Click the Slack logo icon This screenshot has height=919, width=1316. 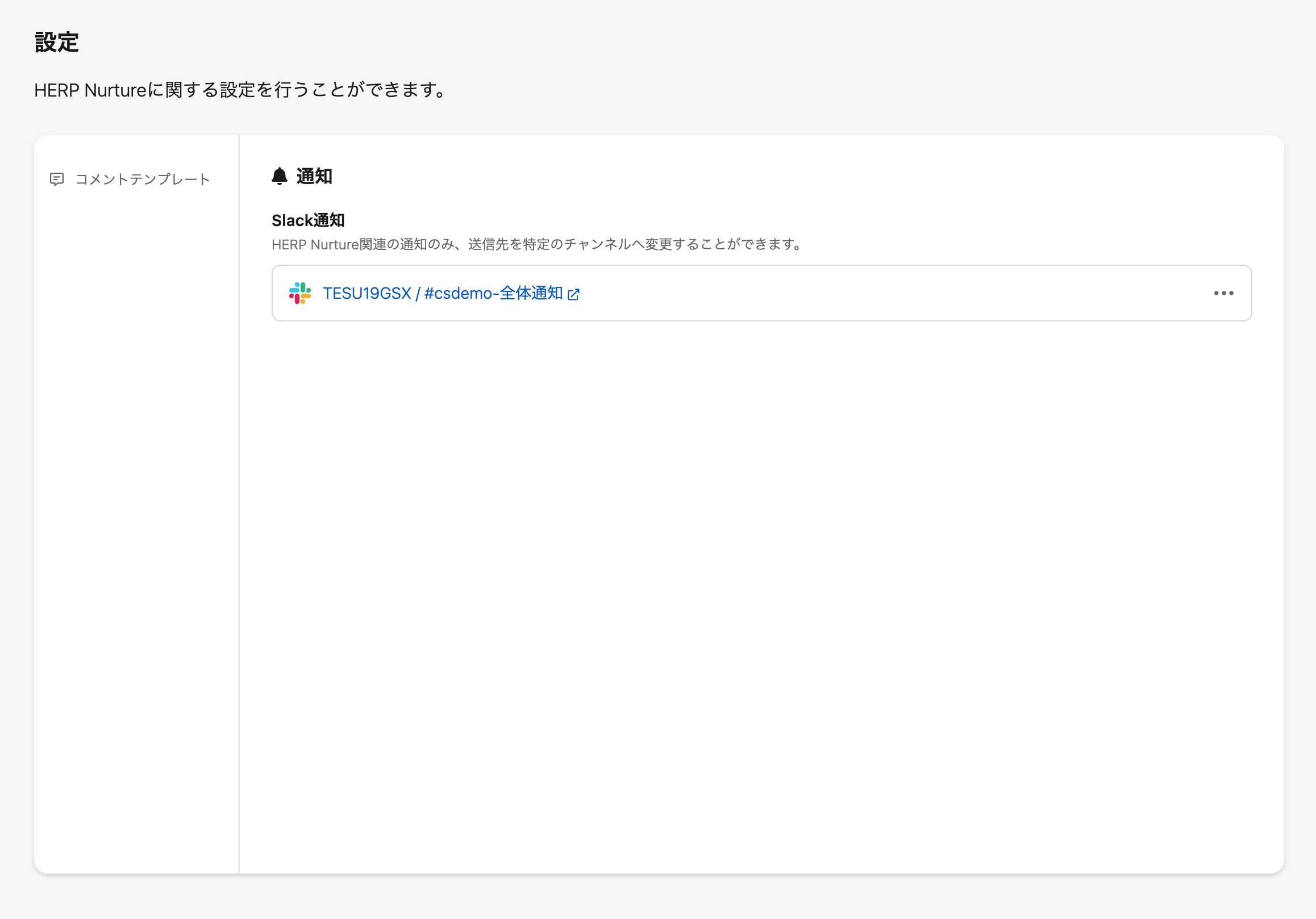click(x=300, y=293)
